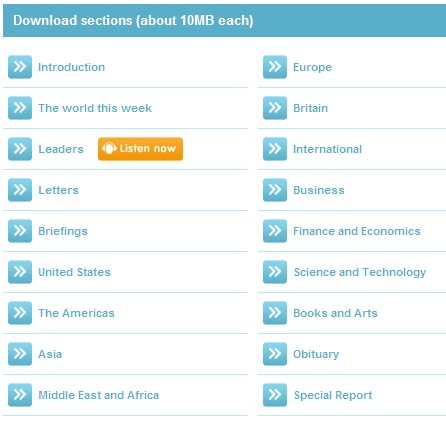Choose The Americas section link
446x426 pixels.
click(76, 313)
